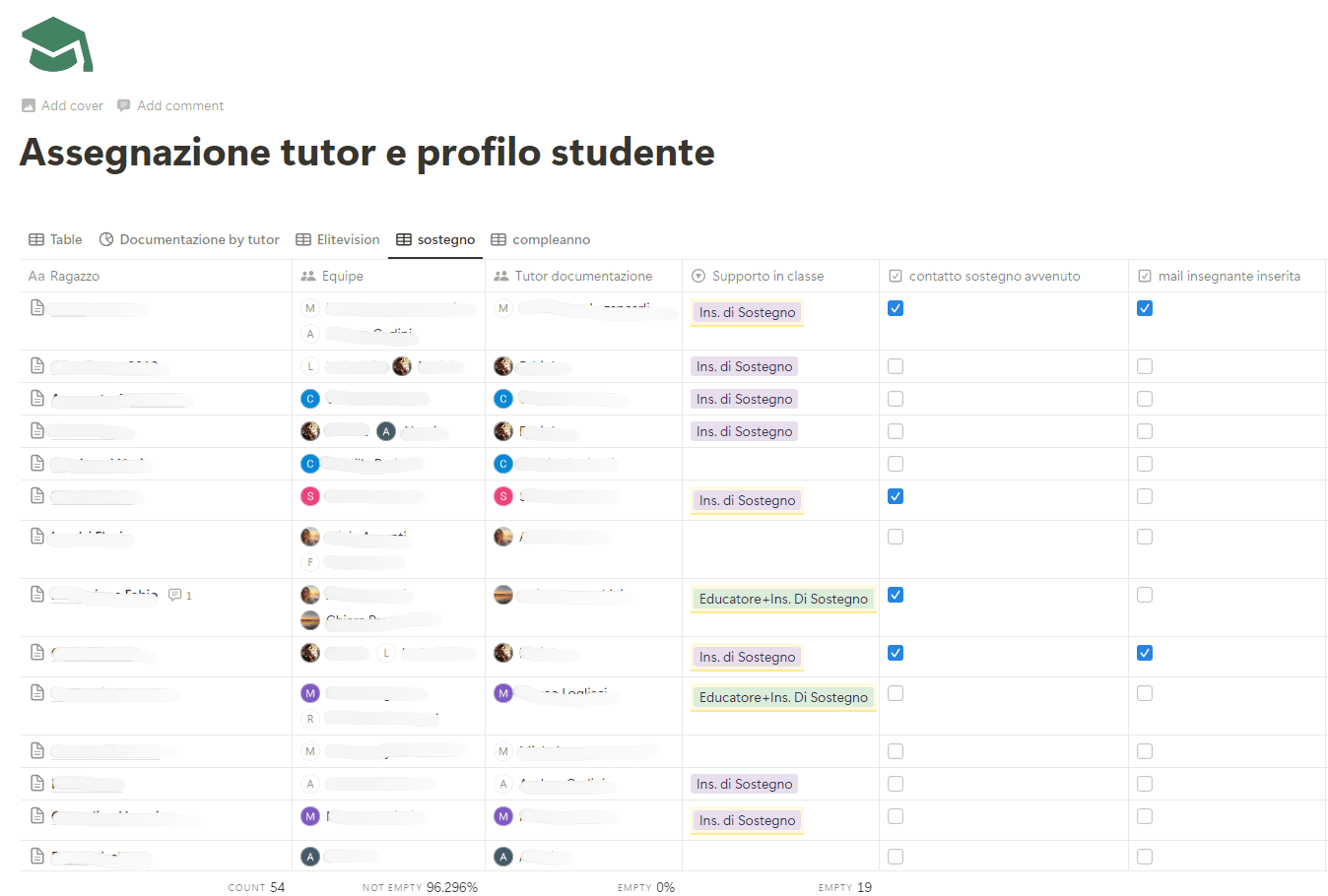This screenshot has width=1328, height=896.
Task: Check mail insegnante inserita in the second row
Action: point(1145,365)
